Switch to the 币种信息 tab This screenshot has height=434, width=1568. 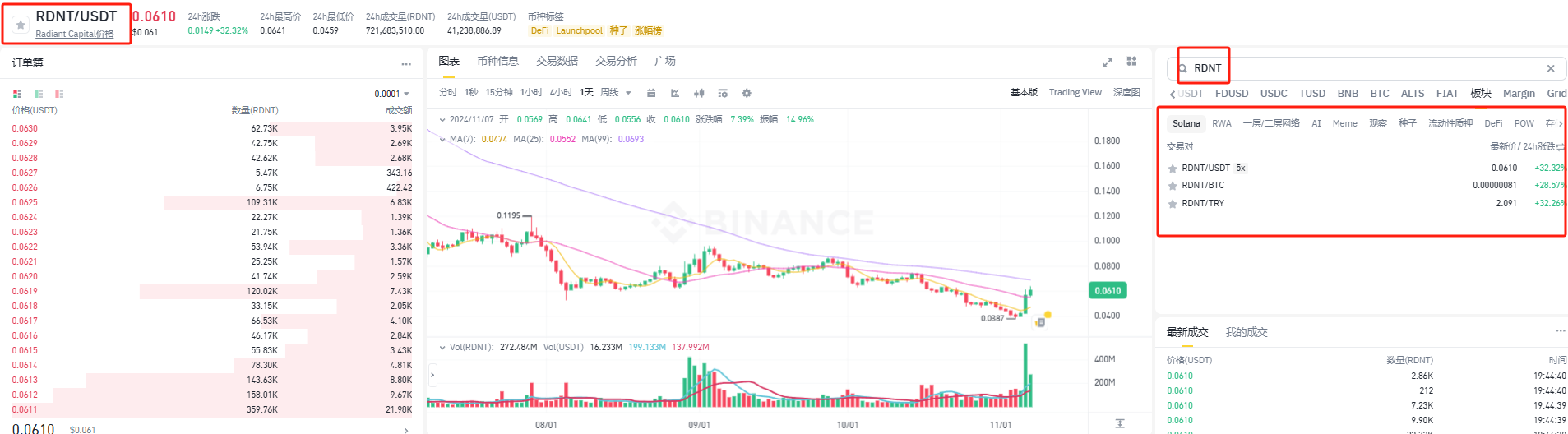(497, 61)
